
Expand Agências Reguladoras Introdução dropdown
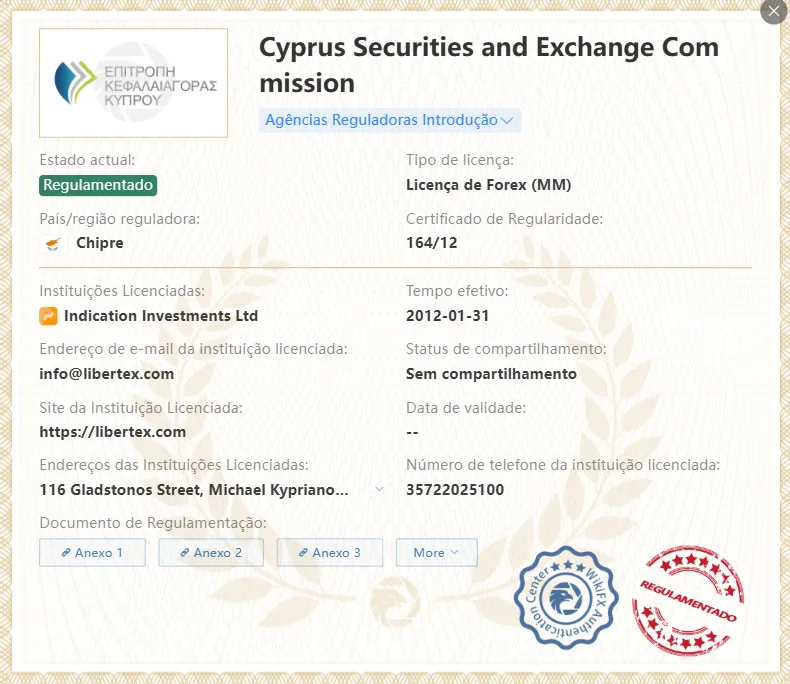[x=389, y=120]
